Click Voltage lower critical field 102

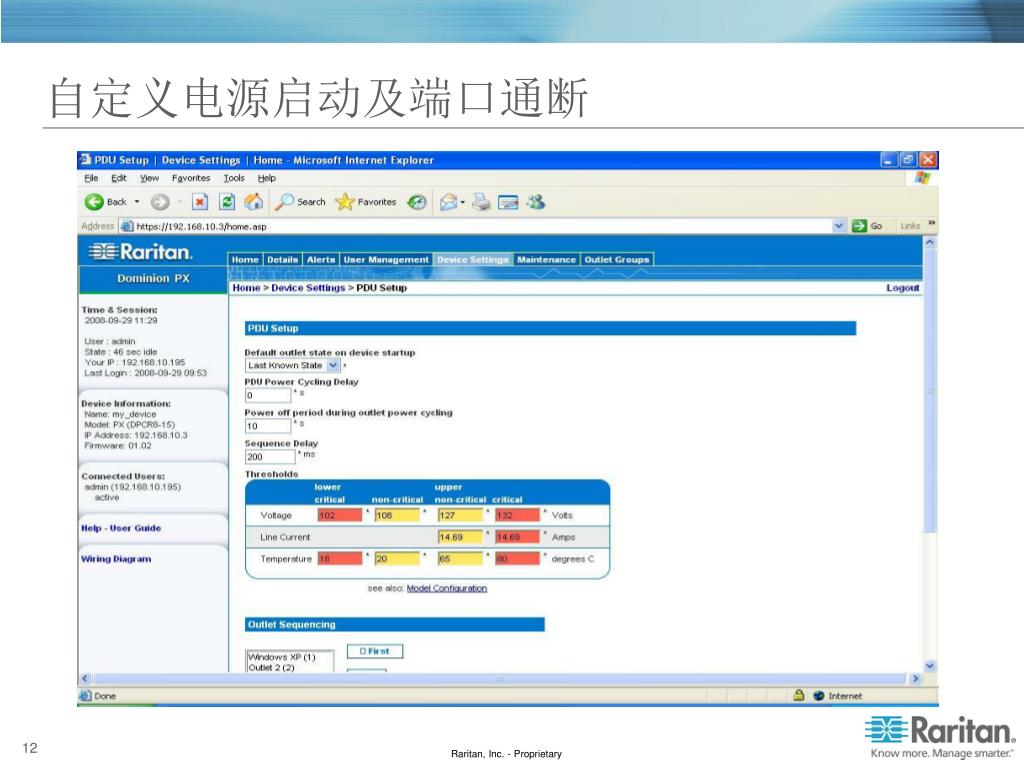340,515
